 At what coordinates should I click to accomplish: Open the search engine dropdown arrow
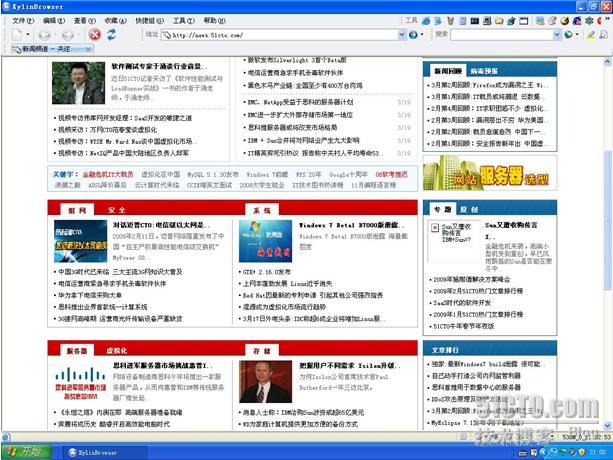577,35
